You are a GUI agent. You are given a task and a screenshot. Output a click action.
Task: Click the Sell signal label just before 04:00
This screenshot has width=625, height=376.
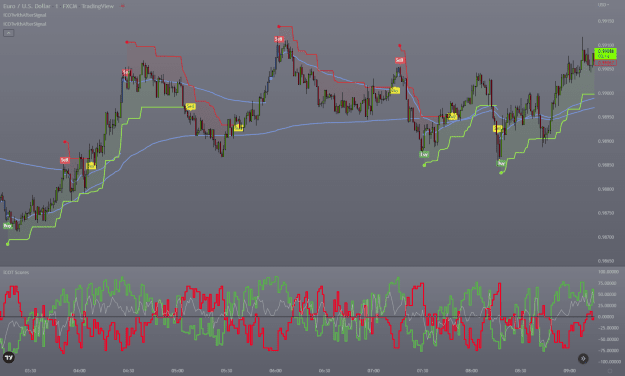(65, 160)
